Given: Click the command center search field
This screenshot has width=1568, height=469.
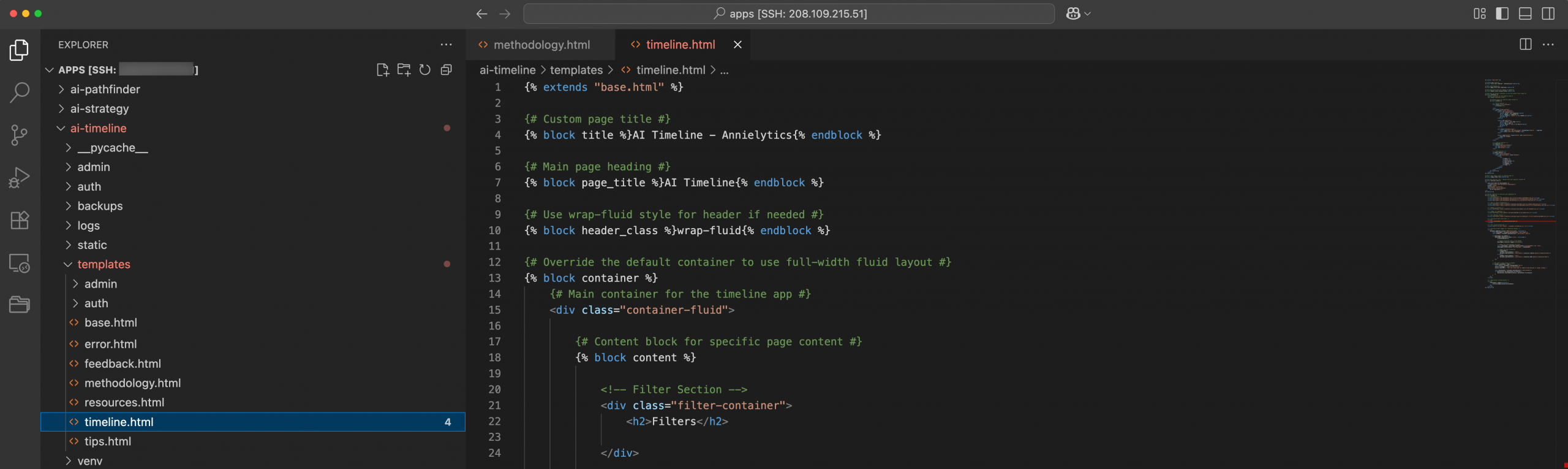Looking at the screenshot, I should (789, 13).
